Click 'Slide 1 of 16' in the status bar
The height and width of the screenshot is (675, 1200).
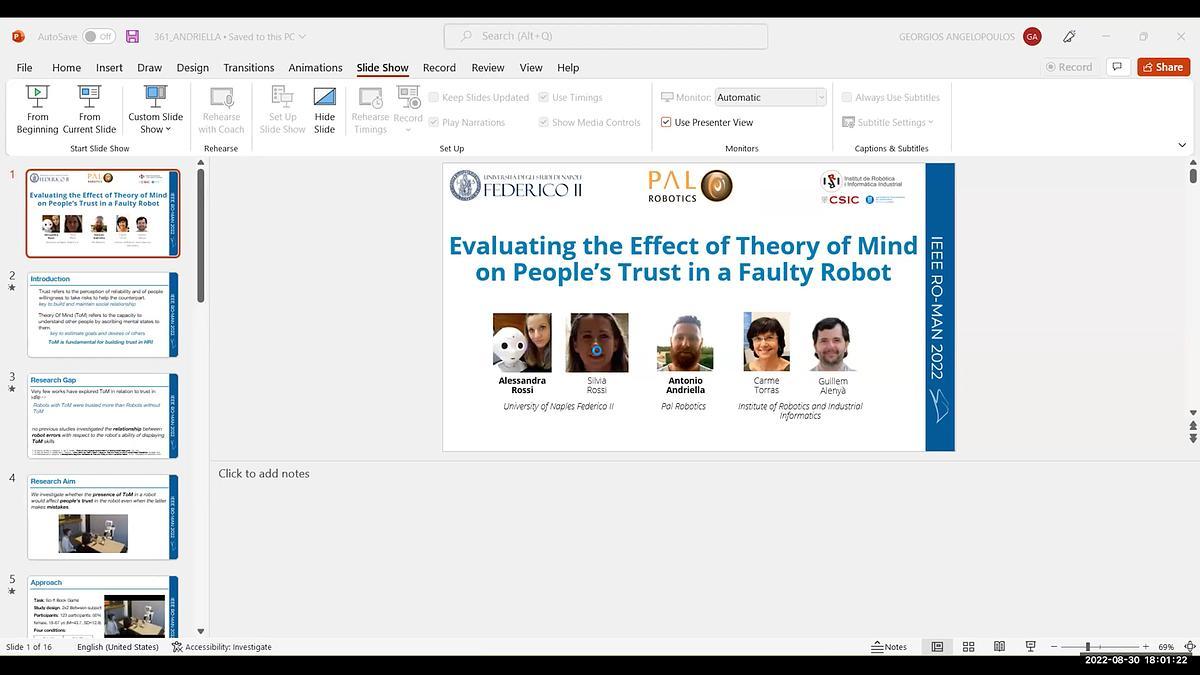[29, 647]
